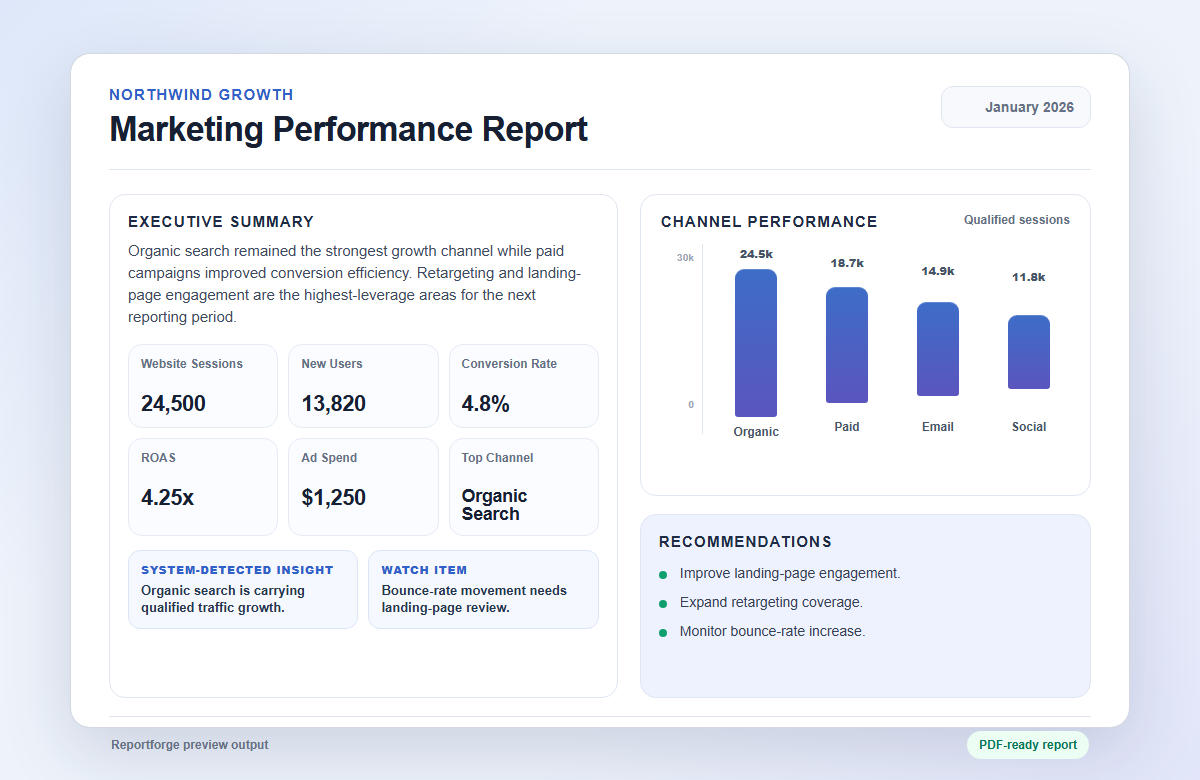
Task: Click the 24.5k value label
Action: tap(756, 254)
